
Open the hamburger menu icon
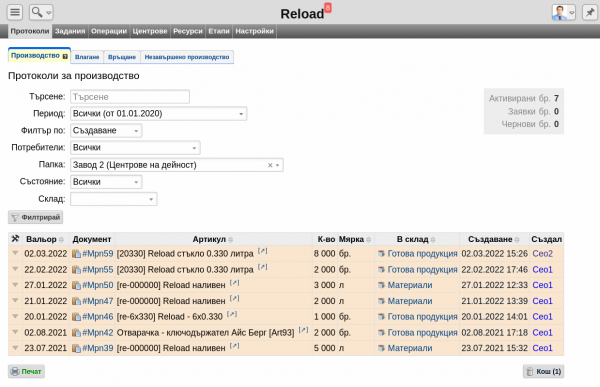point(15,12)
